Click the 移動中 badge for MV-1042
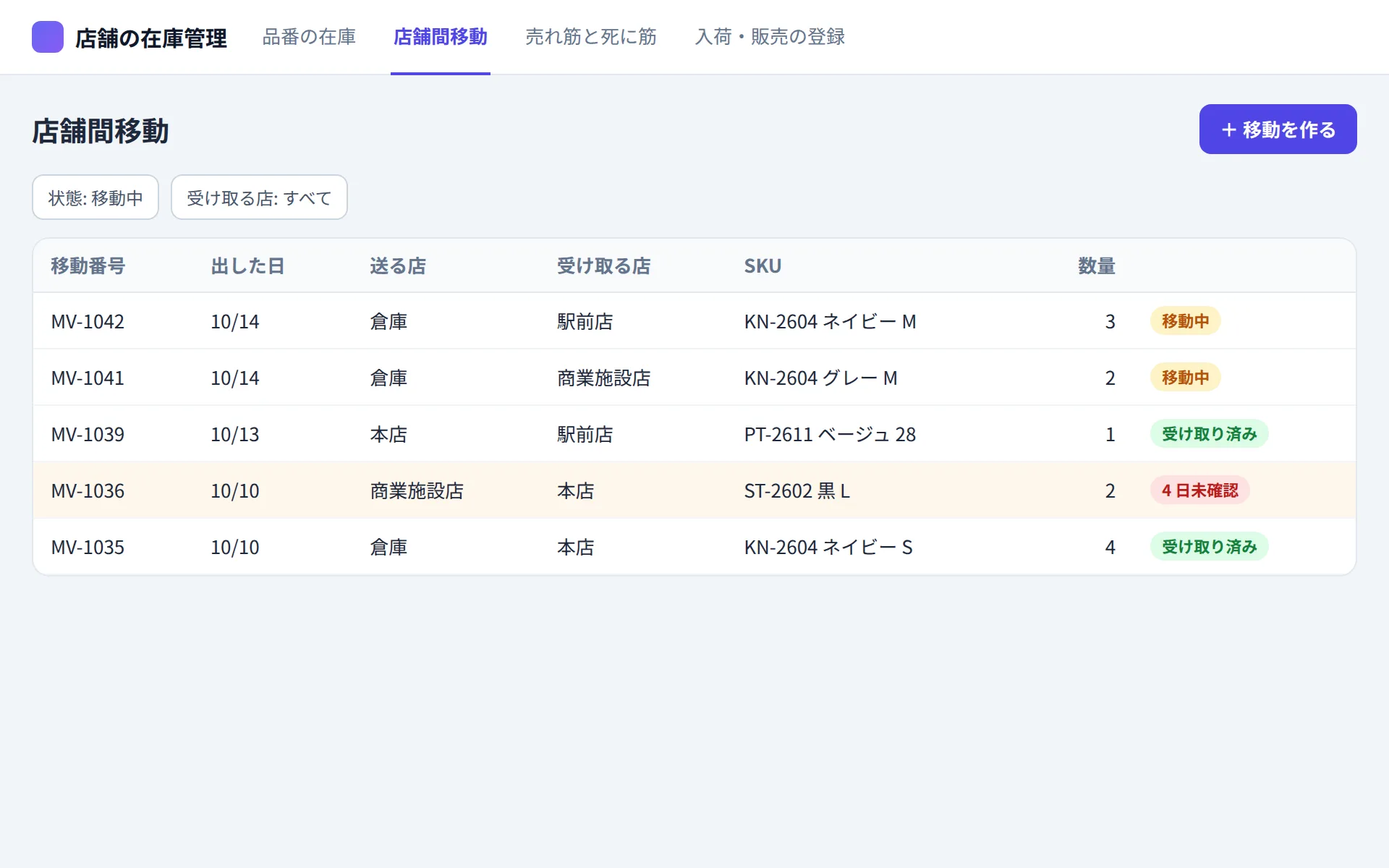Image resolution: width=1389 pixels, height=868 pixels. [x=1186, y=321]
